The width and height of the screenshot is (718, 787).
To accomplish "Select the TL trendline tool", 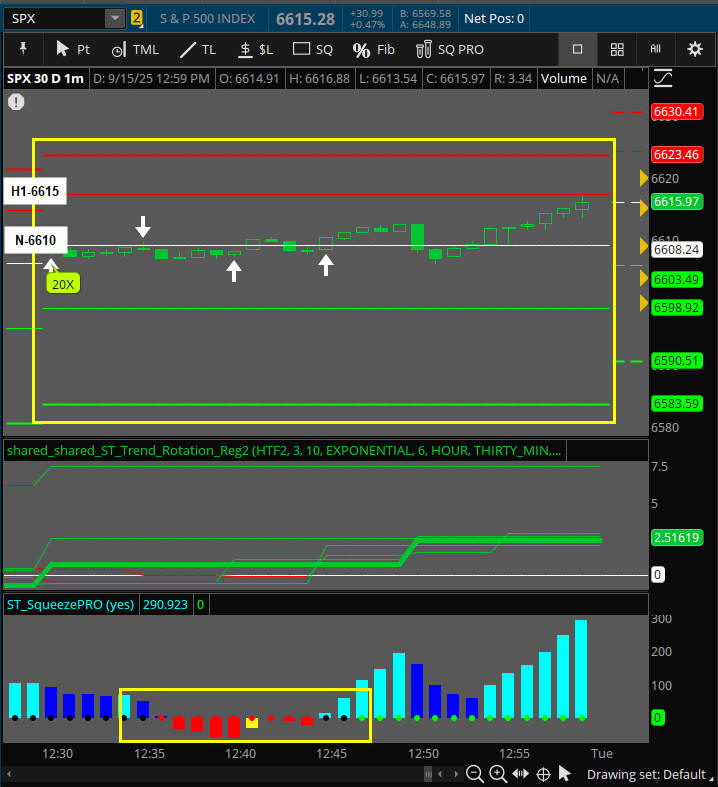I will (x=197, y=49).
